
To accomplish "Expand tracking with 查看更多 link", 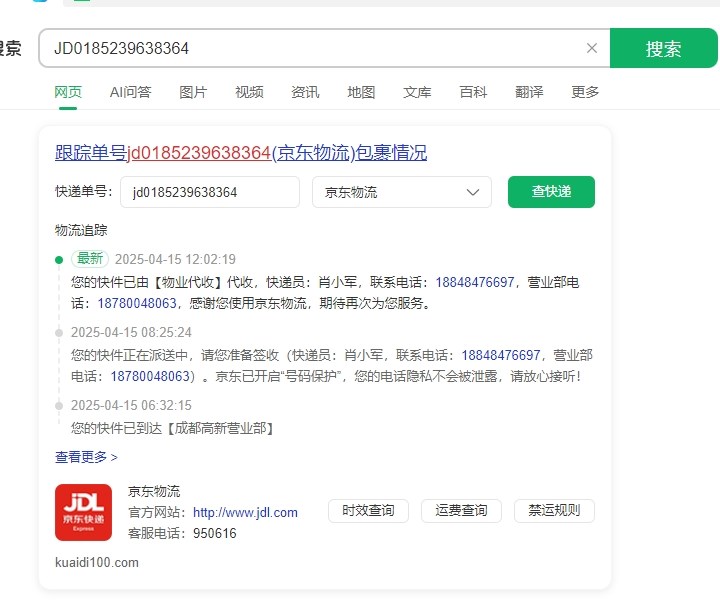I will tap(86, 457).
